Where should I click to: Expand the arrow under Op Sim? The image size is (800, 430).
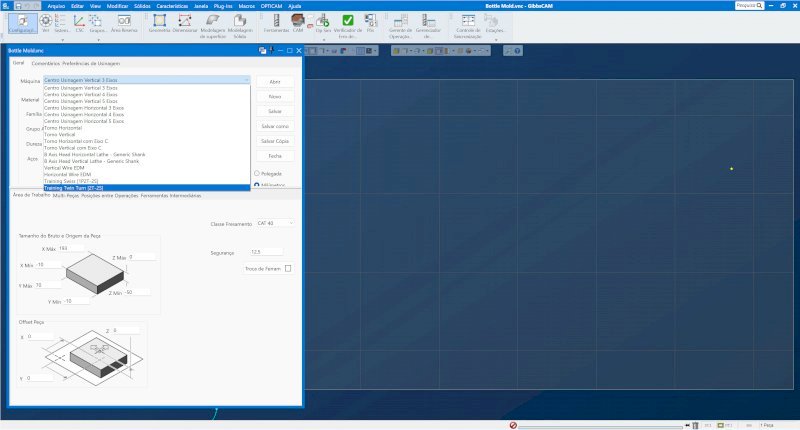pos(323,39)
